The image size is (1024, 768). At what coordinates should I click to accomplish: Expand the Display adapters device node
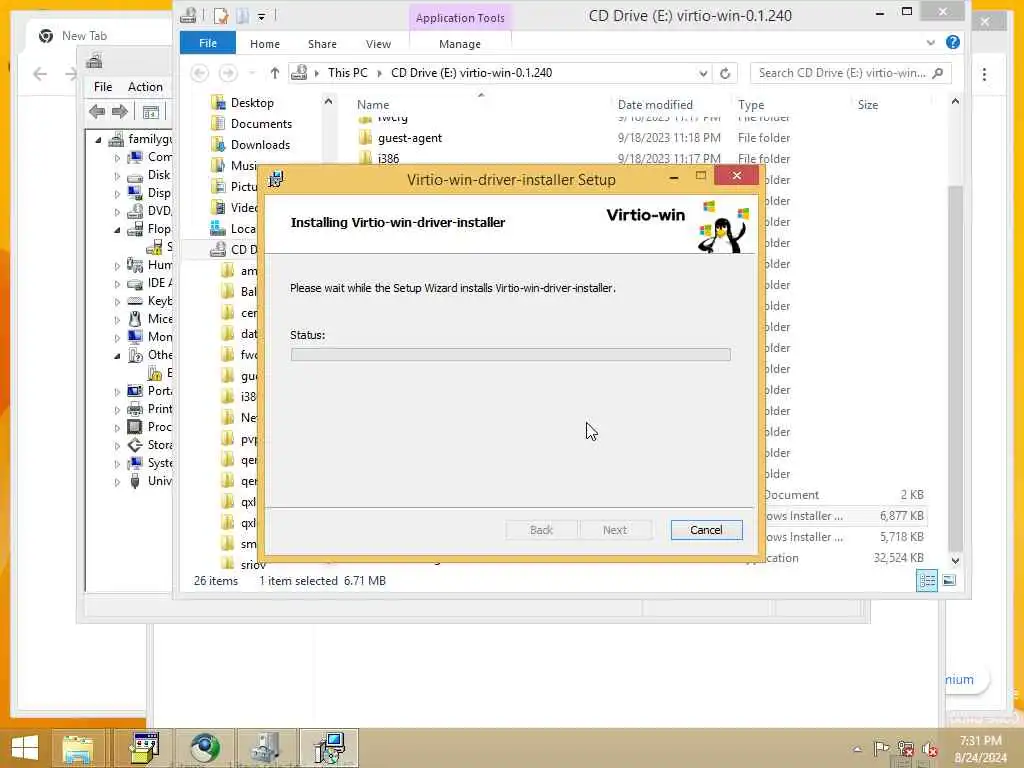[x=117, y=194]
